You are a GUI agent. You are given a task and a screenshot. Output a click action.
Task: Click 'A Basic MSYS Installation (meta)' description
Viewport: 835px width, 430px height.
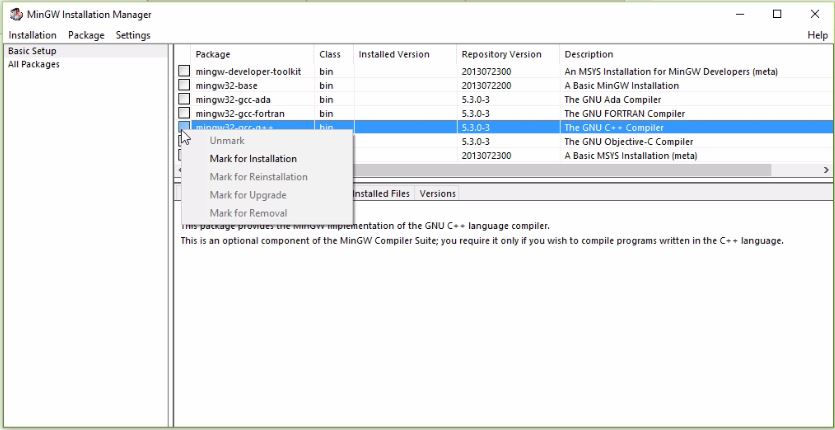[x=631, y=156]
